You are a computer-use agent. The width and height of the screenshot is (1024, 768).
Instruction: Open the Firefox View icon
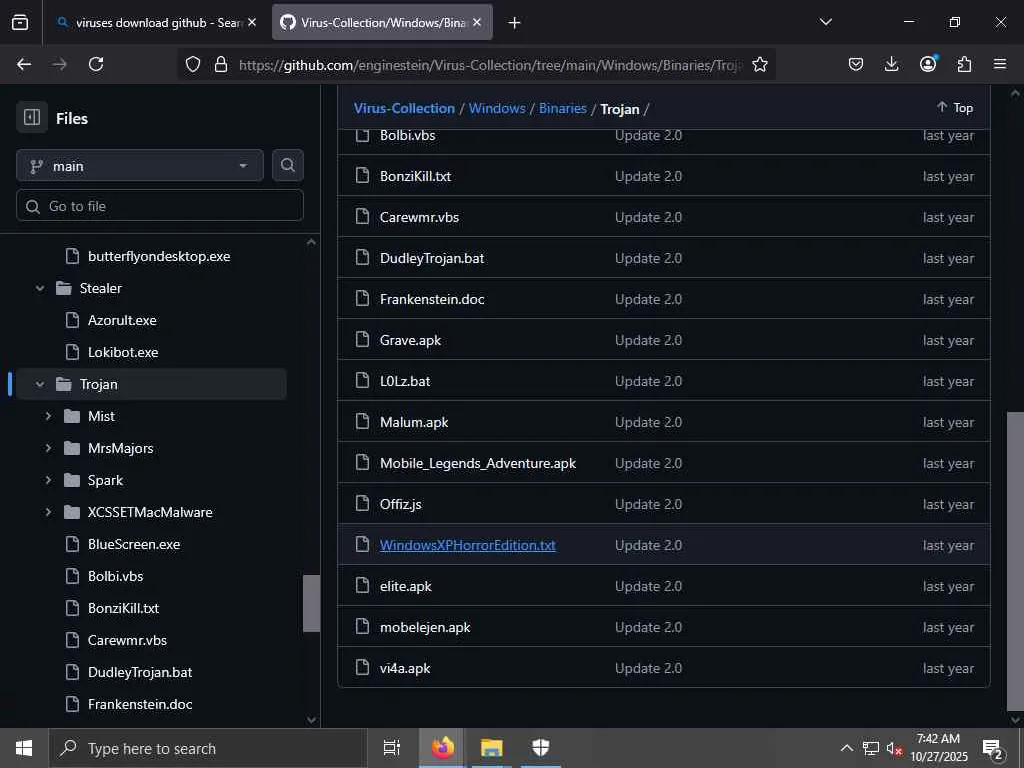click(20, 22)
